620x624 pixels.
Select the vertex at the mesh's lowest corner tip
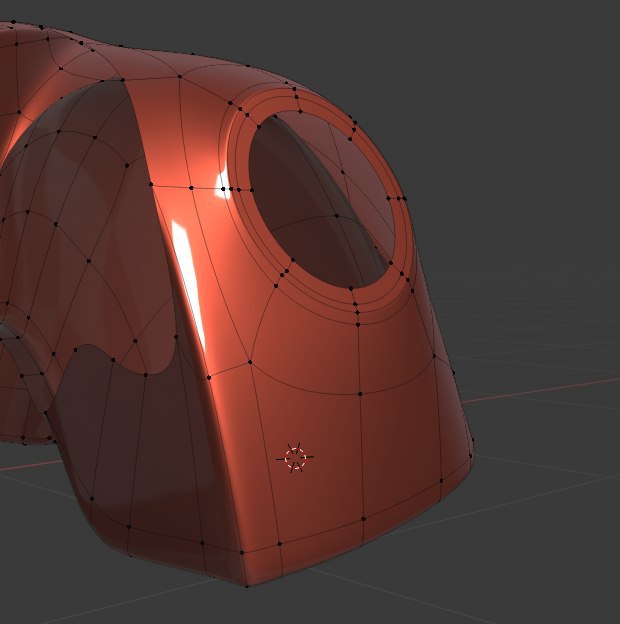coord(247,585)
